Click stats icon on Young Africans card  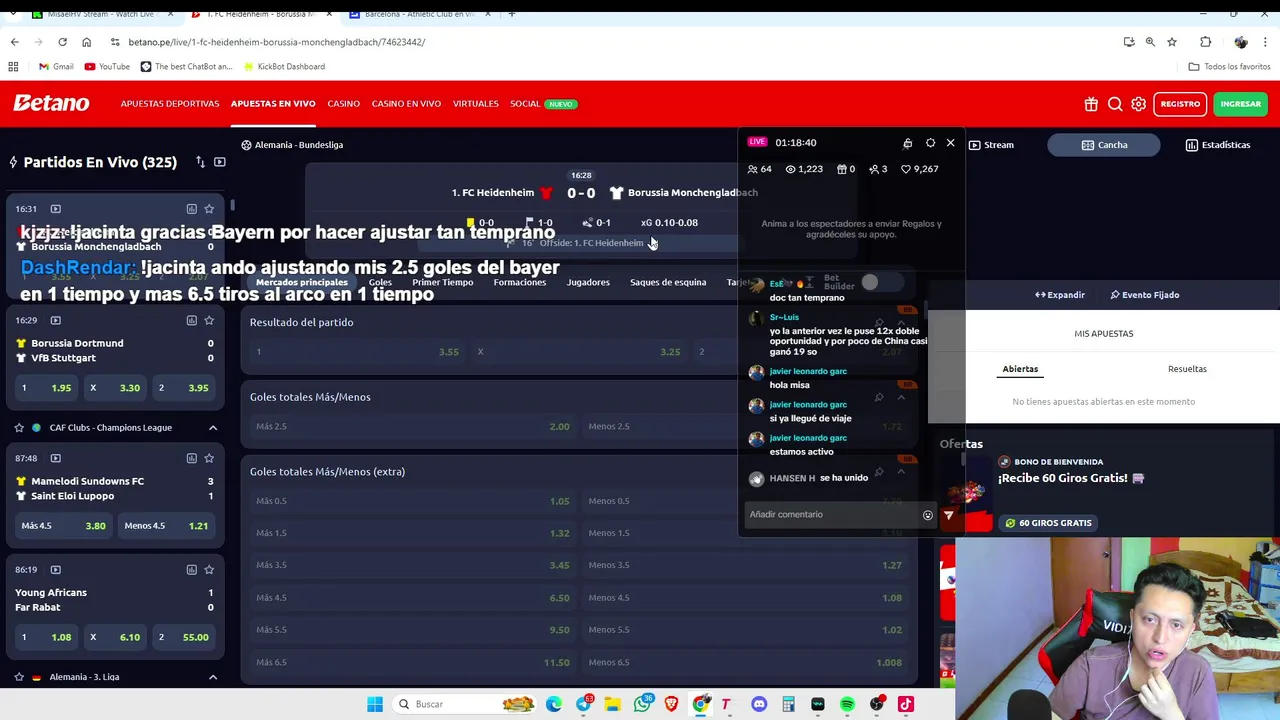(191, 569)
